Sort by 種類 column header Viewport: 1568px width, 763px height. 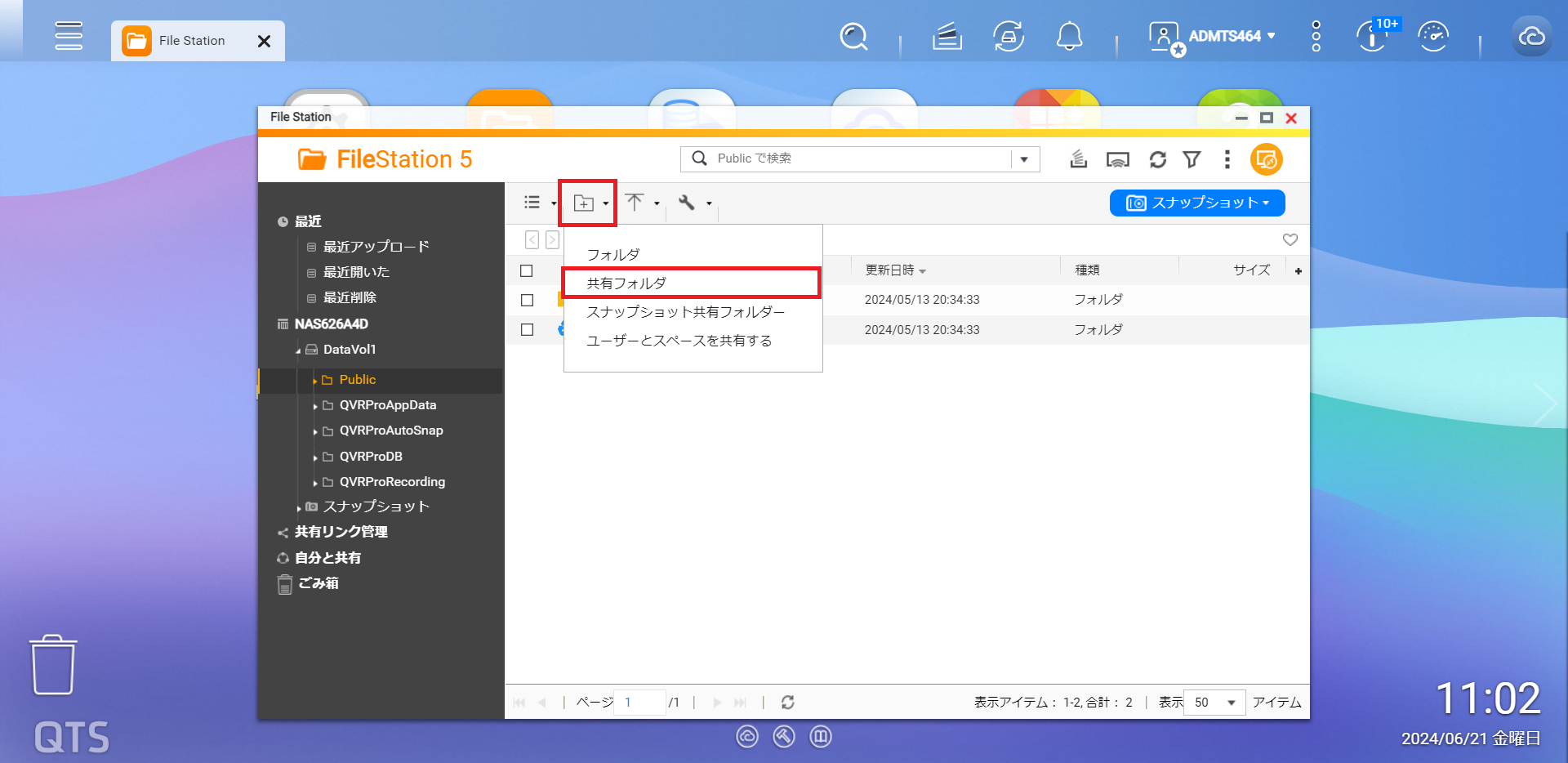click(x=1087, y=270)
